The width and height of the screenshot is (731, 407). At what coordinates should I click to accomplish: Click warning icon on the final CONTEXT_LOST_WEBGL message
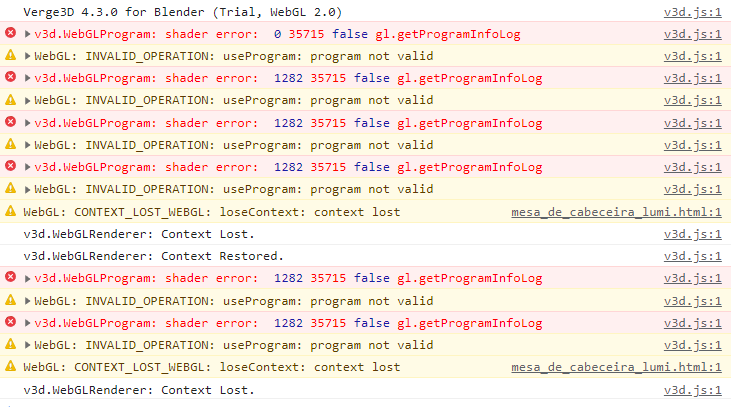pyautogui.click(x=10, y=366)
